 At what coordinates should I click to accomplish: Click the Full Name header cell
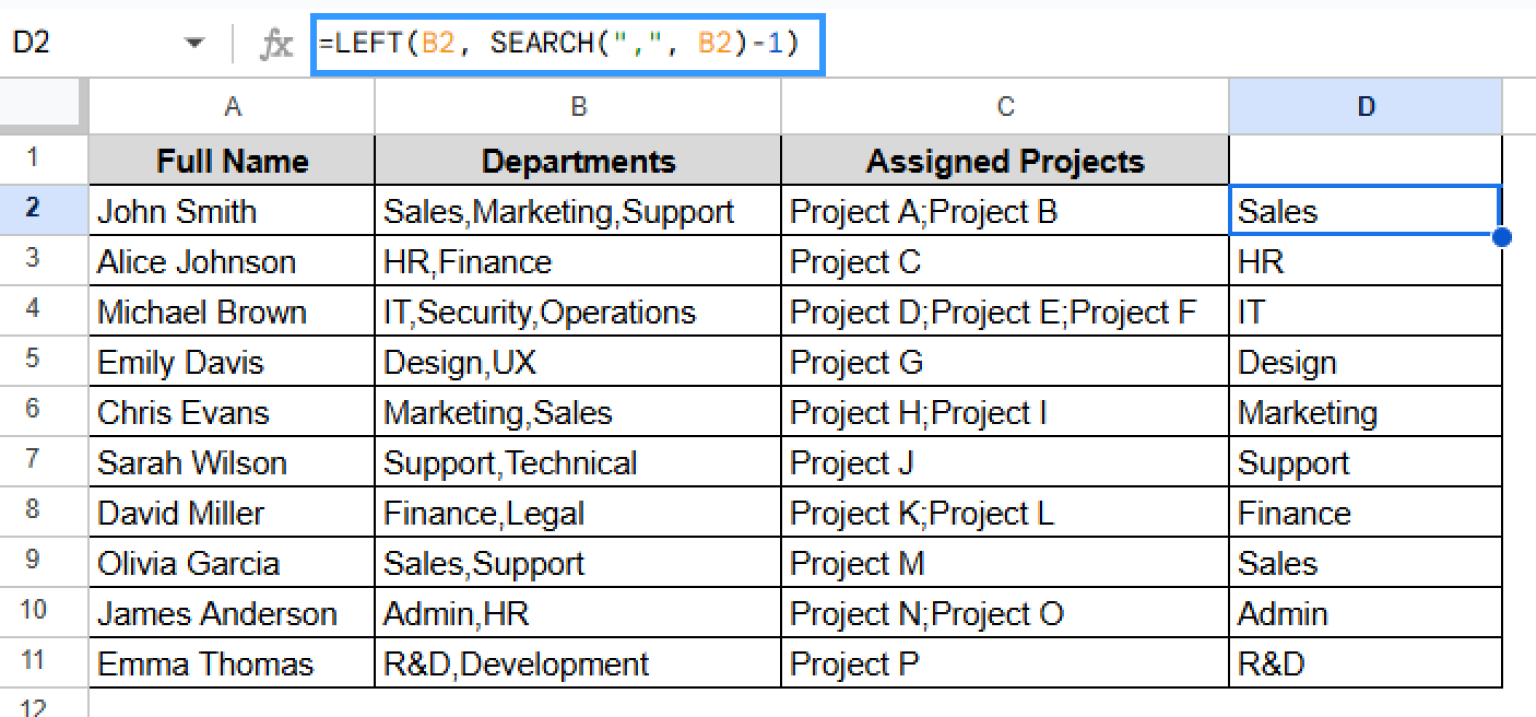point(232,160)
